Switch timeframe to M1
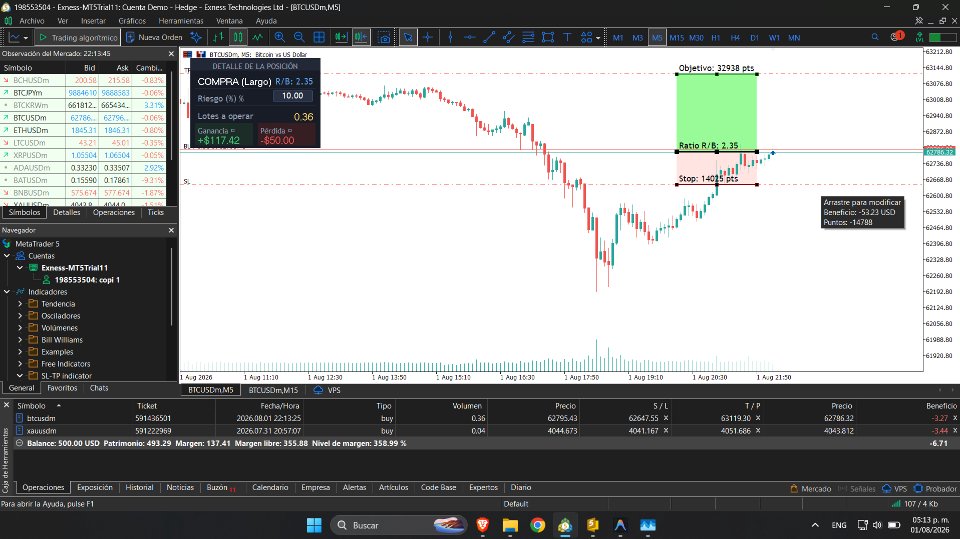Viewport: 960px width, 539px height. coord(618,37)
